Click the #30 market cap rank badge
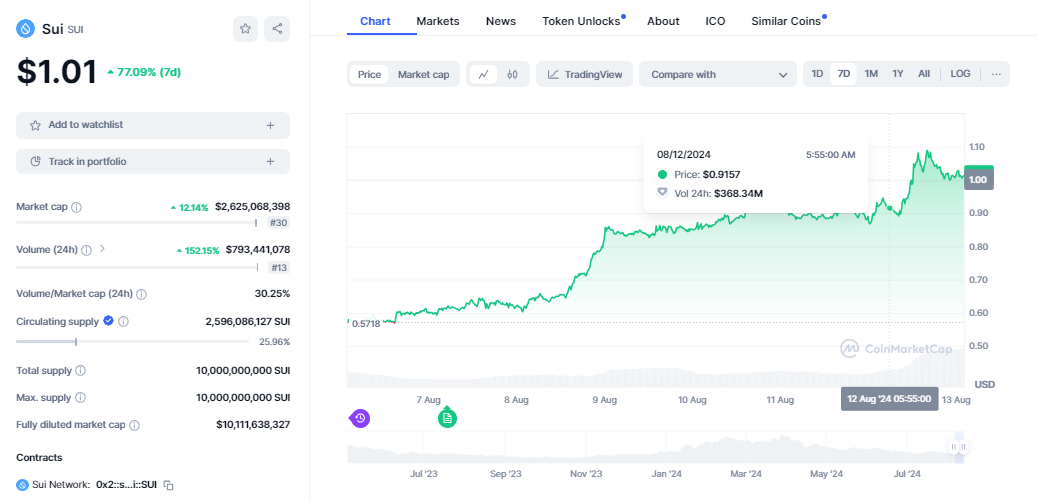 coord(279,223)
